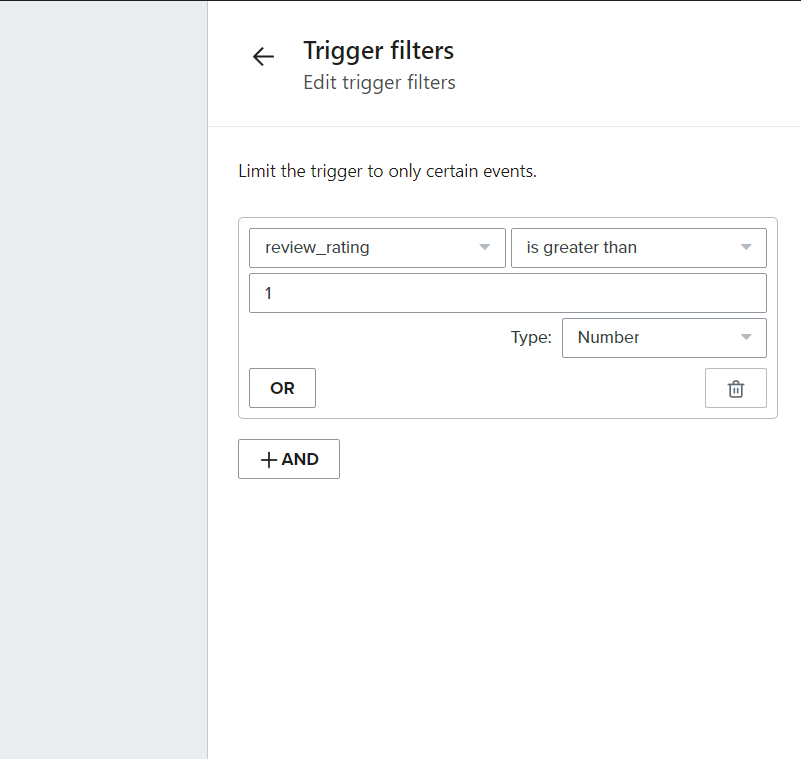Focus the filter value field containing 1

tap(508, 293)
